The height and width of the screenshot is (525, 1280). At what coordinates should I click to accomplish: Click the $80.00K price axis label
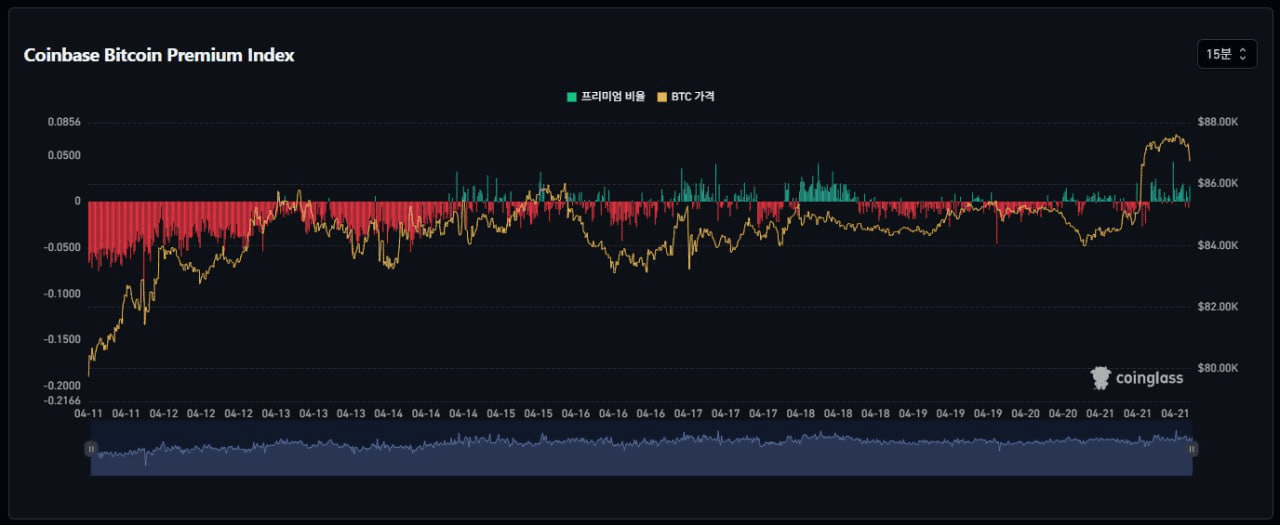click(x=1219, y=369)
